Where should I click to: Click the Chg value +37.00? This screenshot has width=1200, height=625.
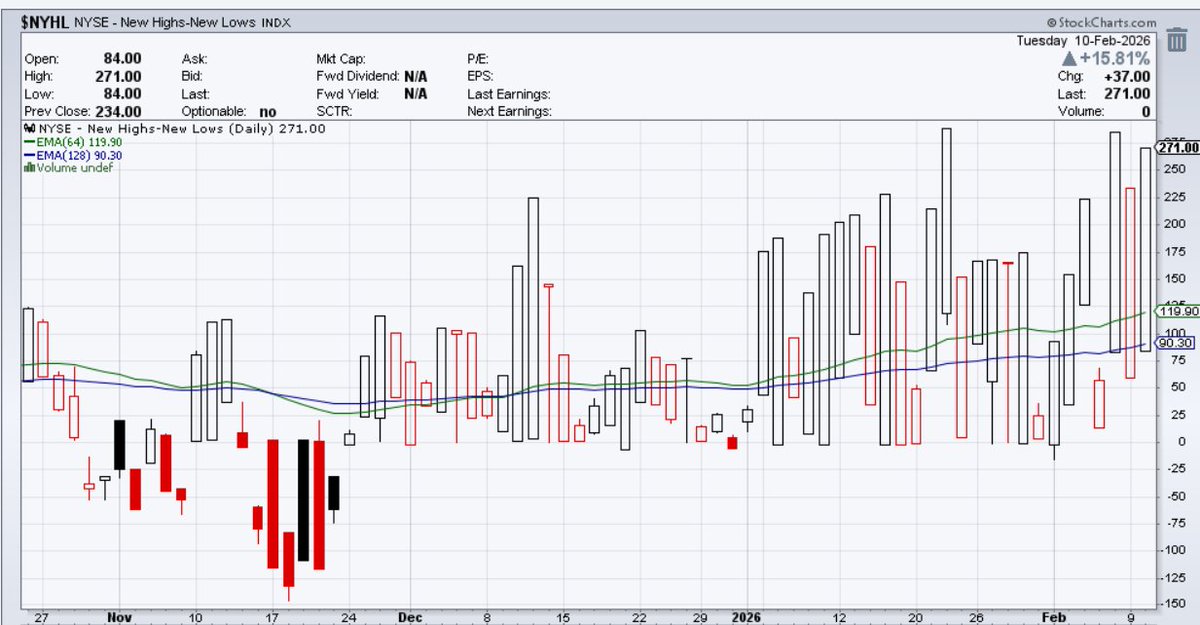pyautogui.click(x=1128, y=77)
